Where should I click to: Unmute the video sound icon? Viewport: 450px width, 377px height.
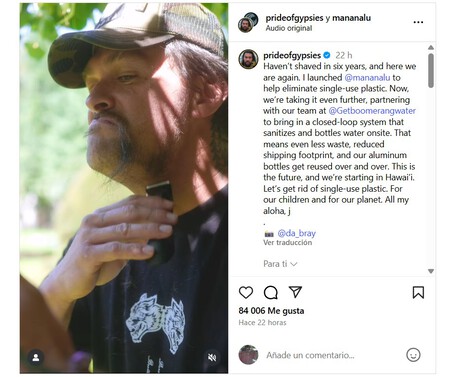[212, 358]
